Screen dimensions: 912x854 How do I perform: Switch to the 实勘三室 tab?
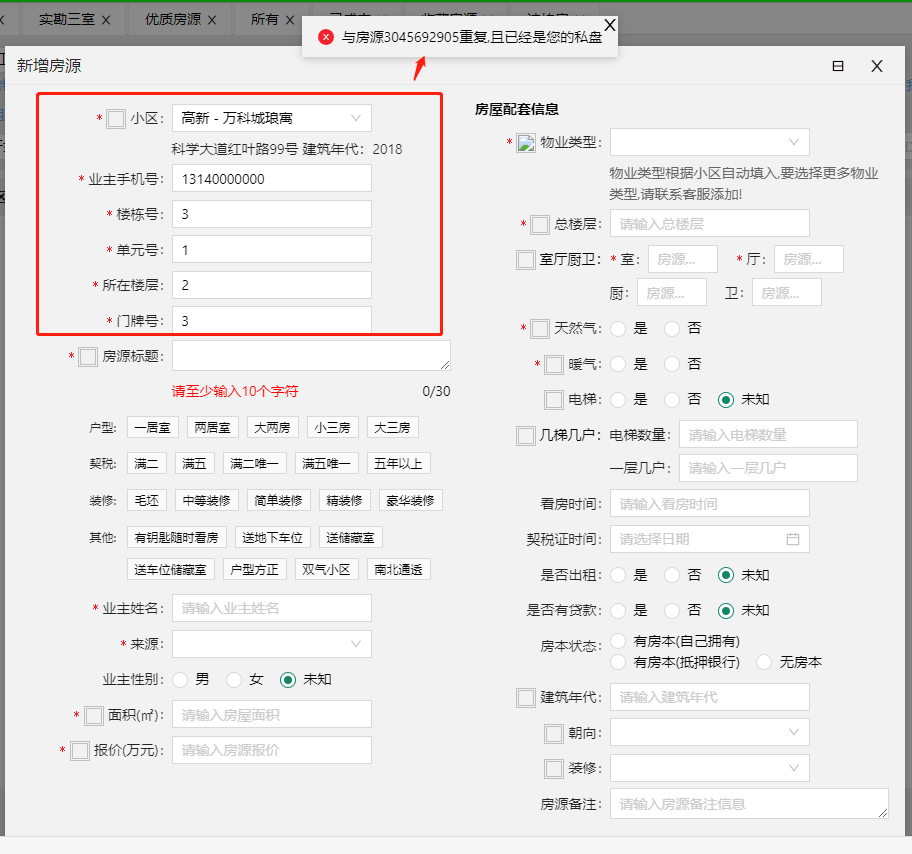pos(67,19)
